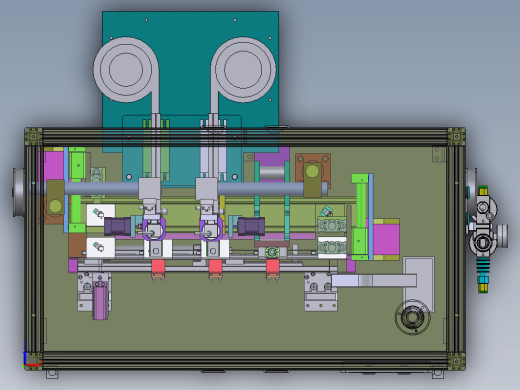Click the XYZ coordinate triad in the corner
520x390 pixels.
(32, 355)
